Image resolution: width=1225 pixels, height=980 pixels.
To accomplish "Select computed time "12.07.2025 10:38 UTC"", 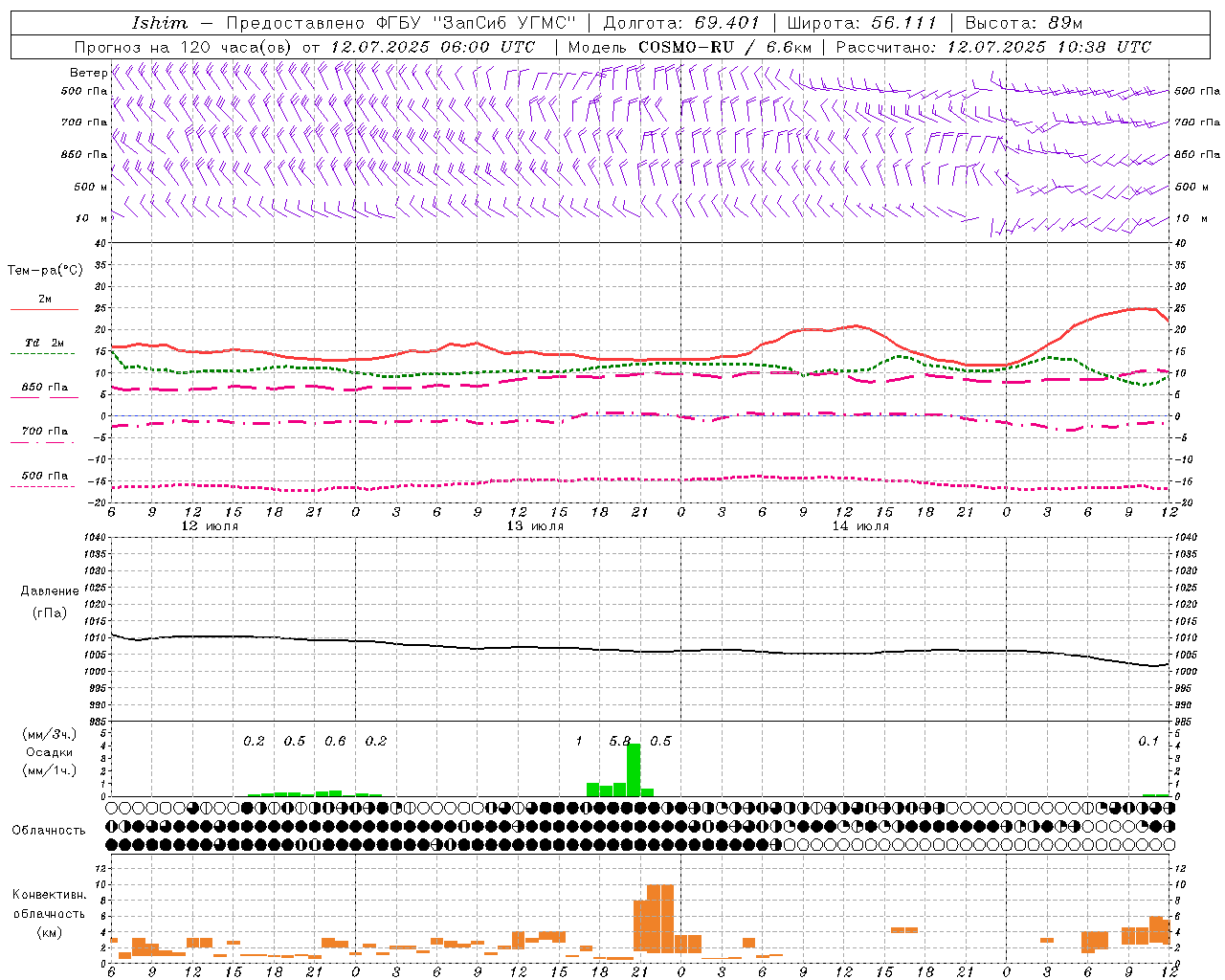I will click(1049, 47).
